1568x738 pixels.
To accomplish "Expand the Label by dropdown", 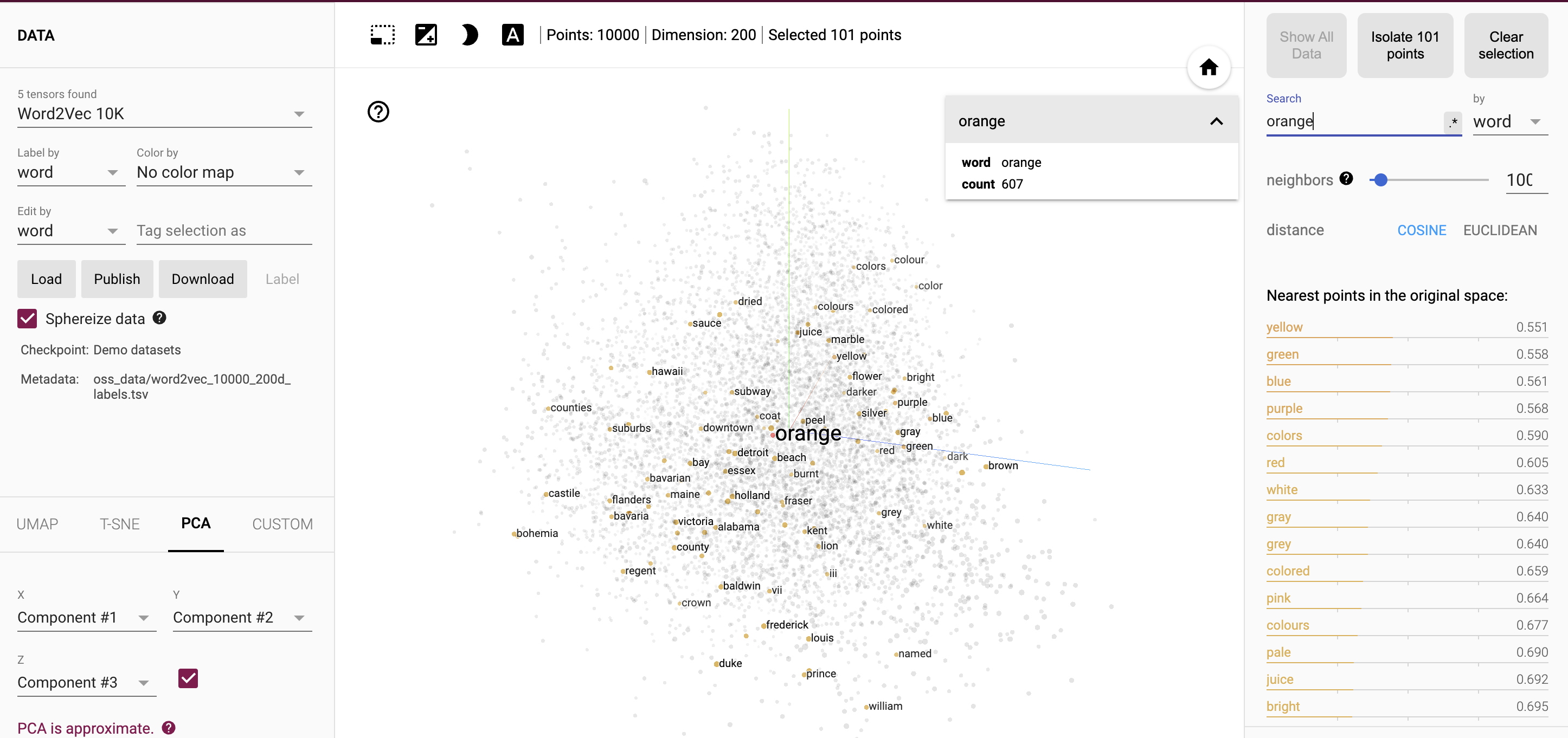I will [113, 173].
